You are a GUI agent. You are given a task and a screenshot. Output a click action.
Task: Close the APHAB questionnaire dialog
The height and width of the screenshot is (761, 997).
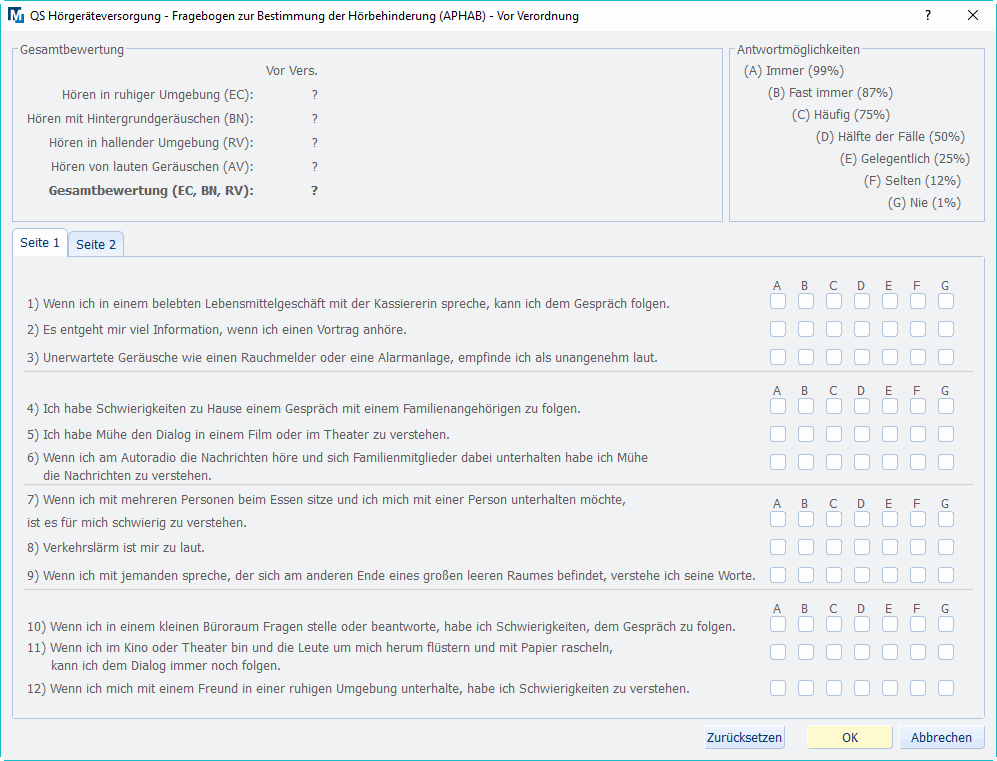[x=973, y=15]
